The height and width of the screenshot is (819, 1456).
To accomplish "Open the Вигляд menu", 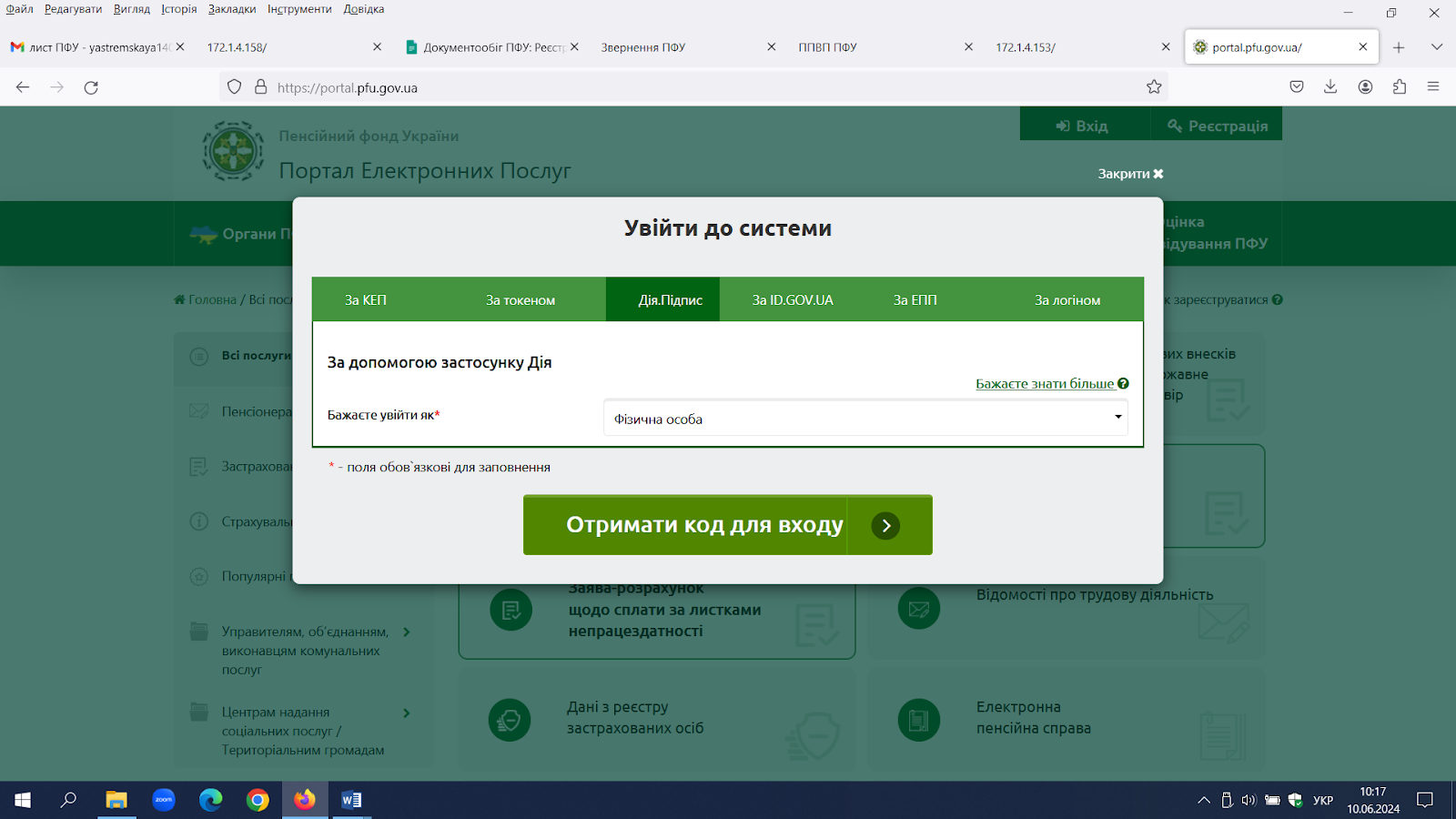I will click(132, 9).
